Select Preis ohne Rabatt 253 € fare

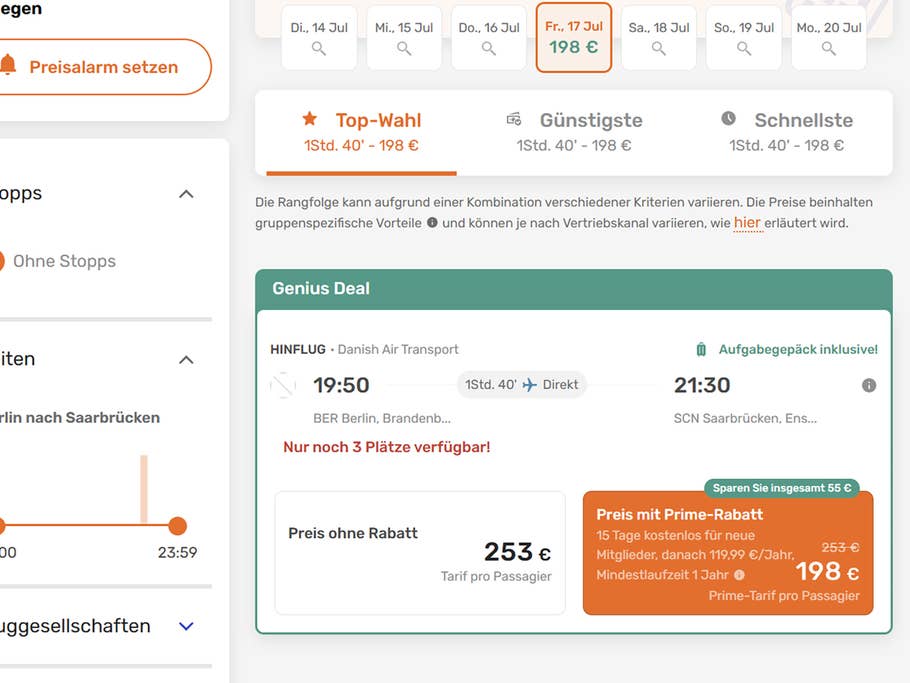click(420, 552)
